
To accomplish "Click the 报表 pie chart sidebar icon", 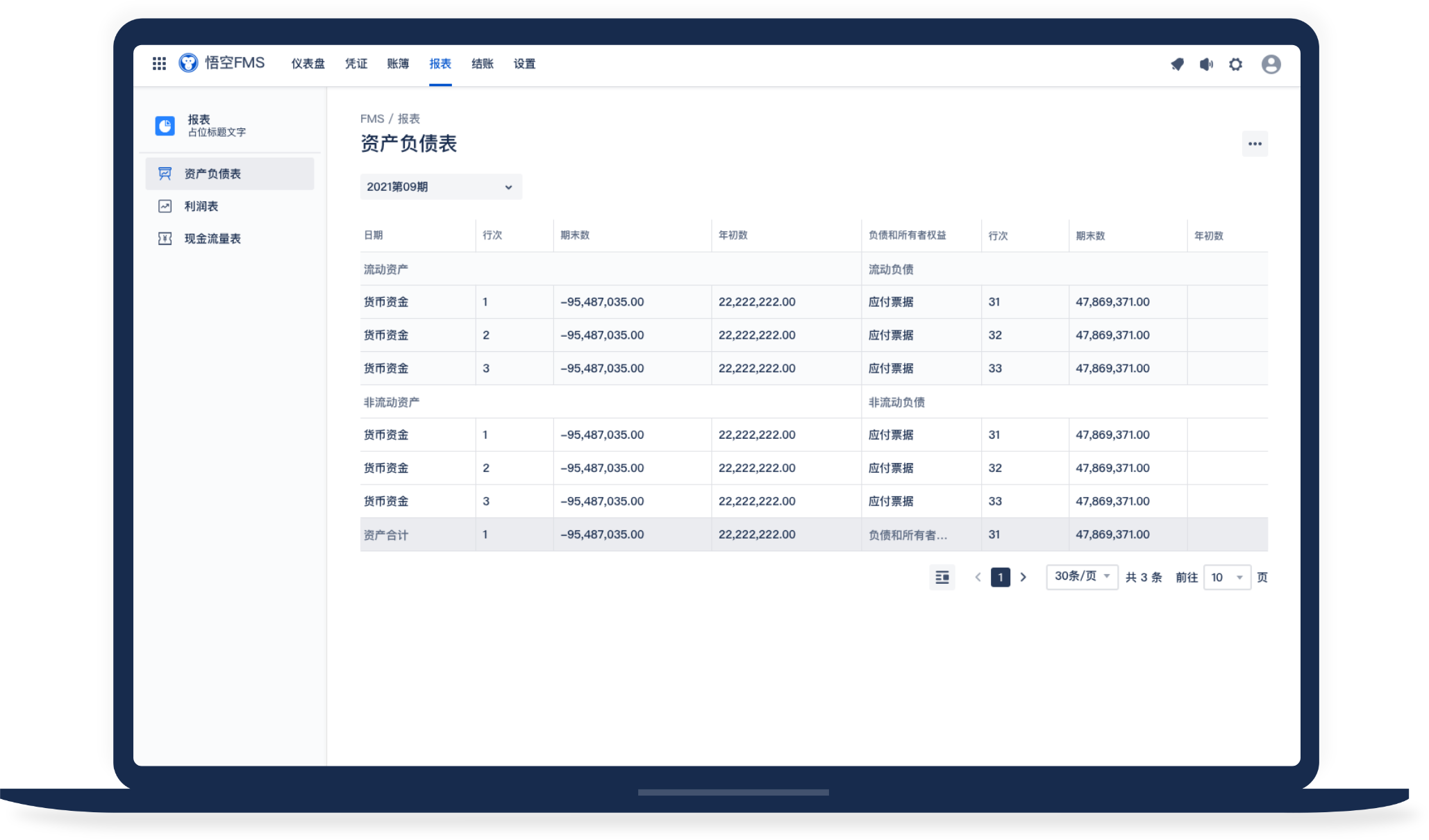I will click(165, 126).
